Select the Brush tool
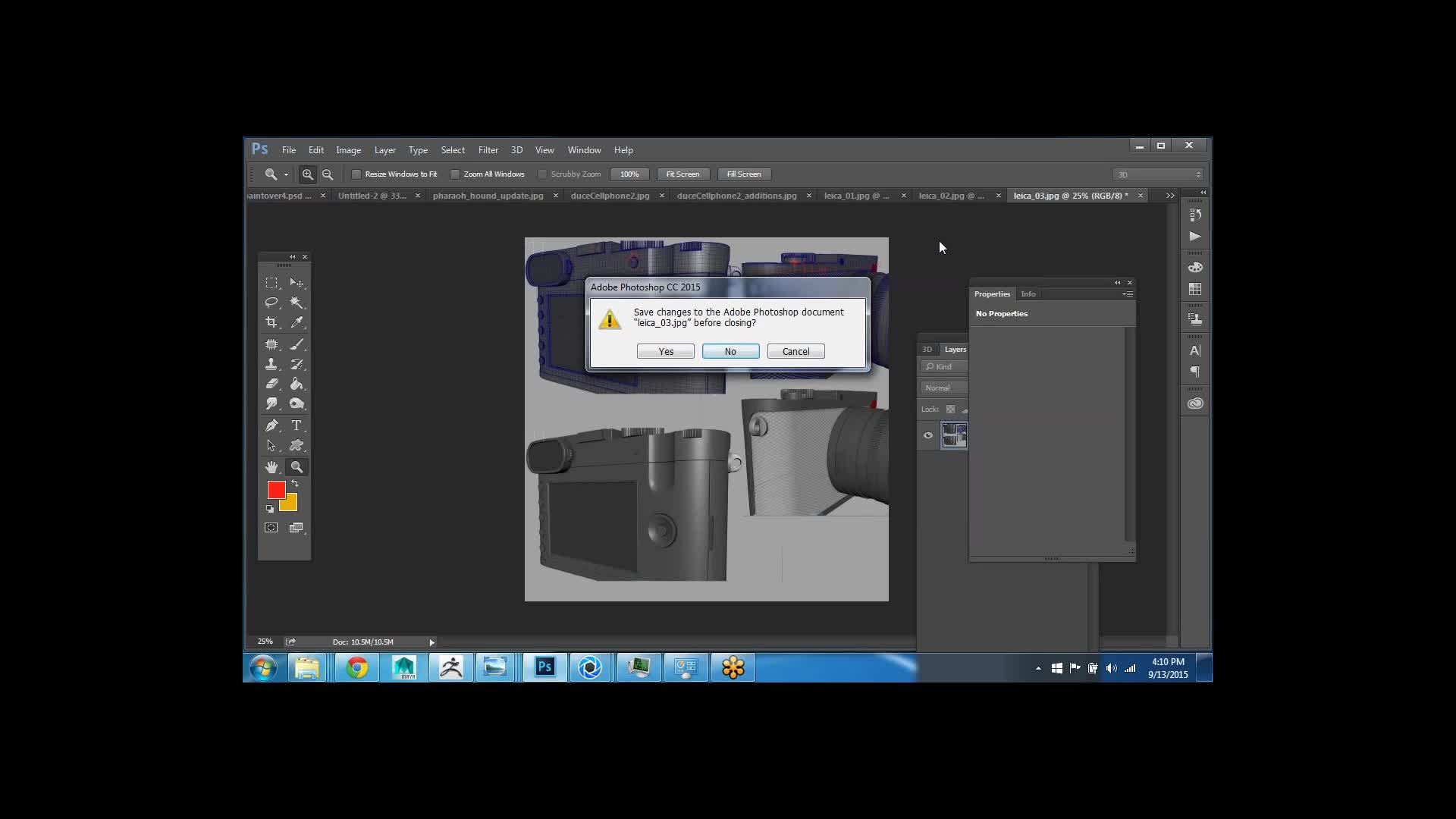 pos(297,344)
